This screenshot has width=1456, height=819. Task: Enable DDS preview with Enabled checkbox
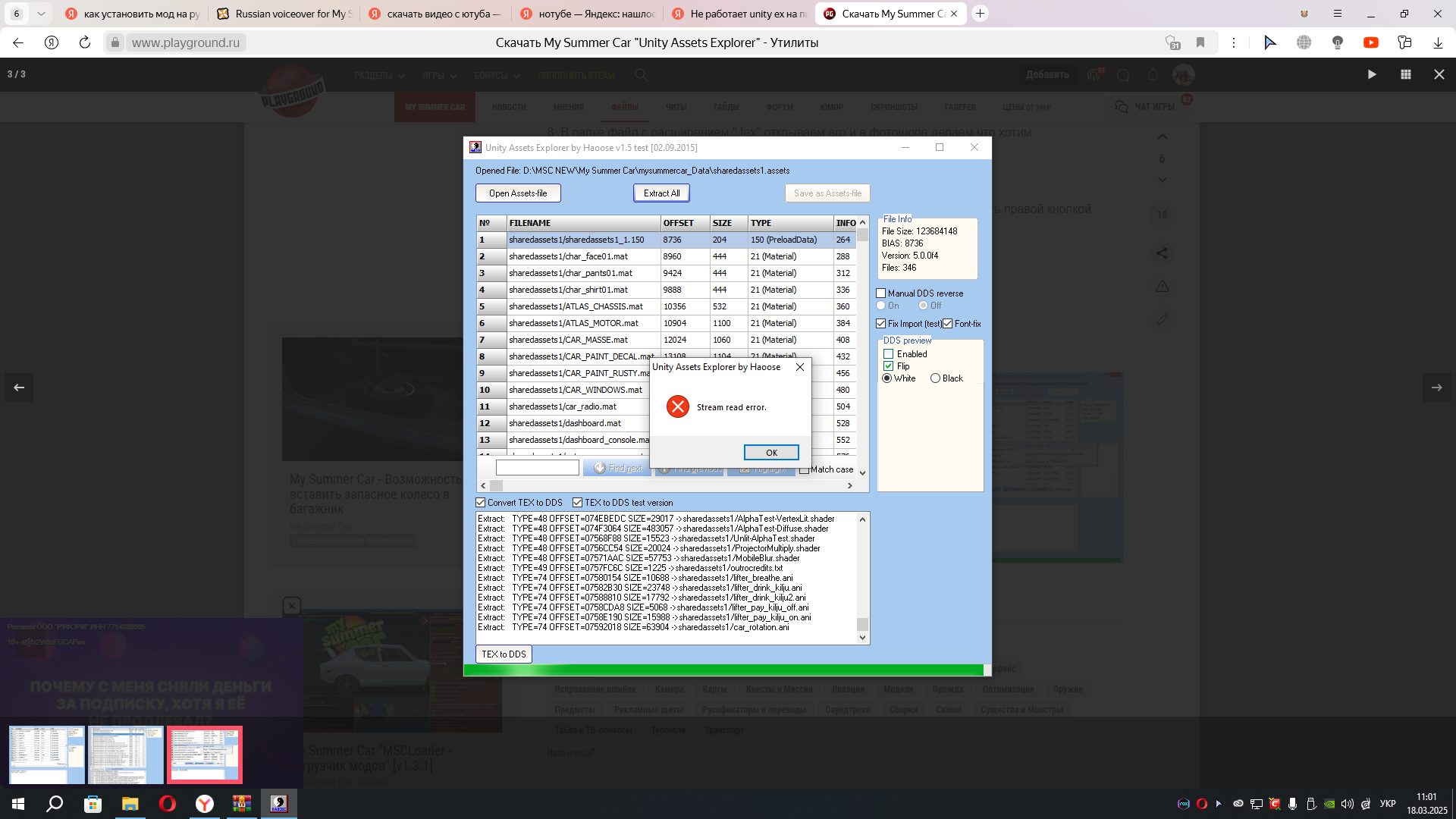tap(889, 354)
